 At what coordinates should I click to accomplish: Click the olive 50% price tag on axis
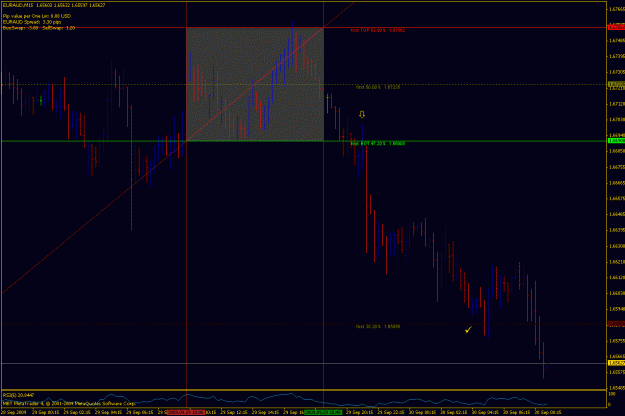coord(616,84)
